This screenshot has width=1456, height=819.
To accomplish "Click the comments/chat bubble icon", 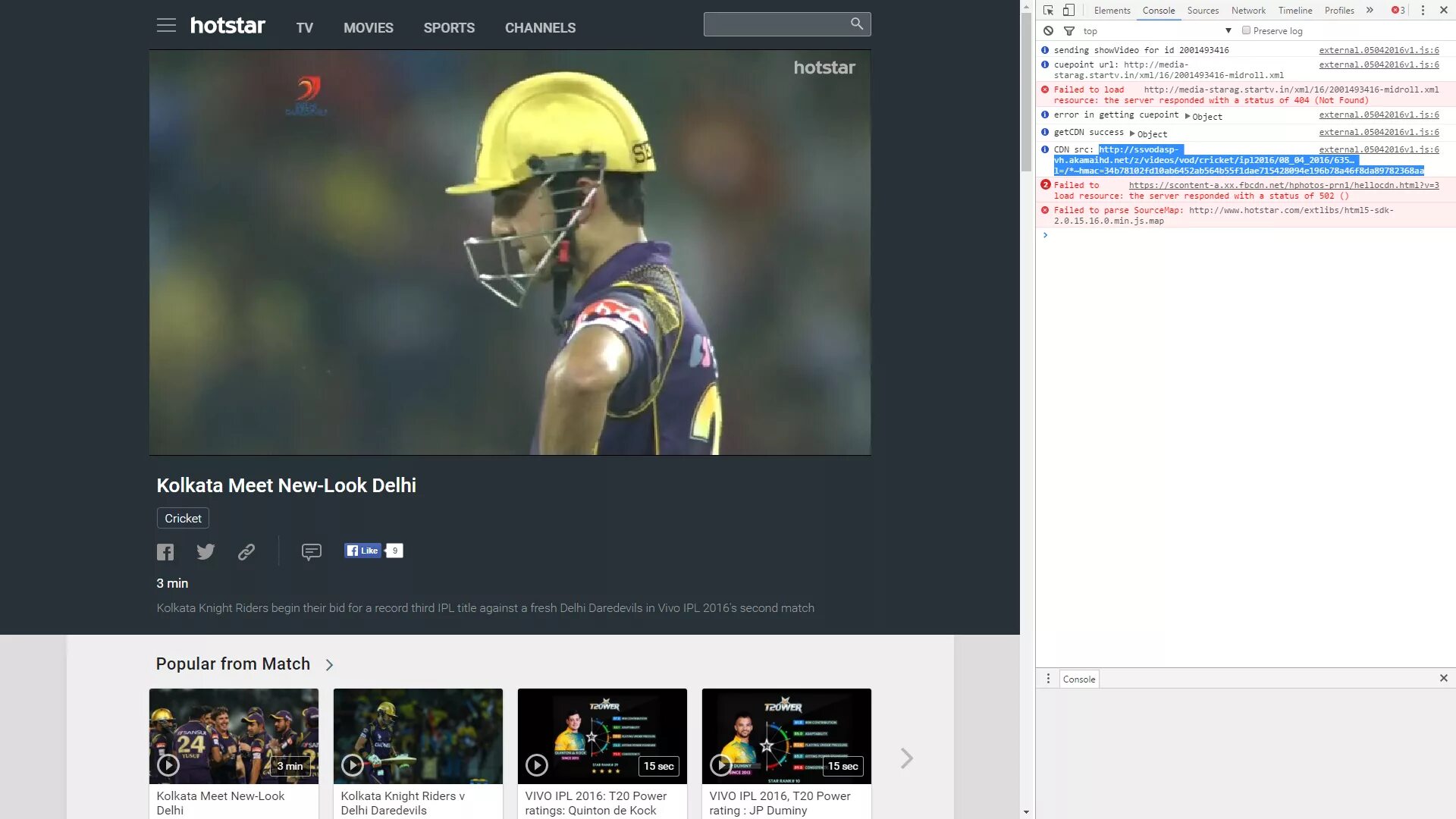I will [x=311, y=551].
